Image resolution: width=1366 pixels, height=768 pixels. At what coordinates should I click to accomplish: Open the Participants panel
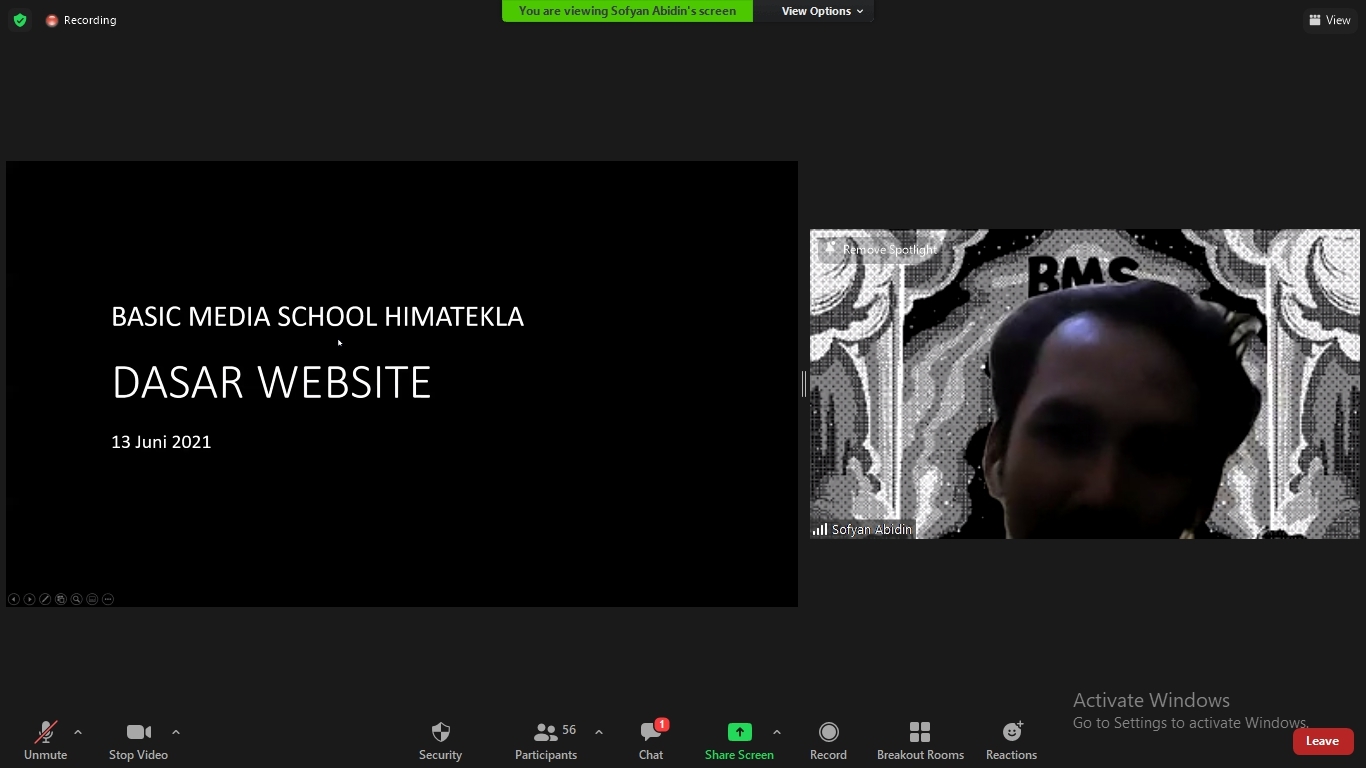(546, 733)
